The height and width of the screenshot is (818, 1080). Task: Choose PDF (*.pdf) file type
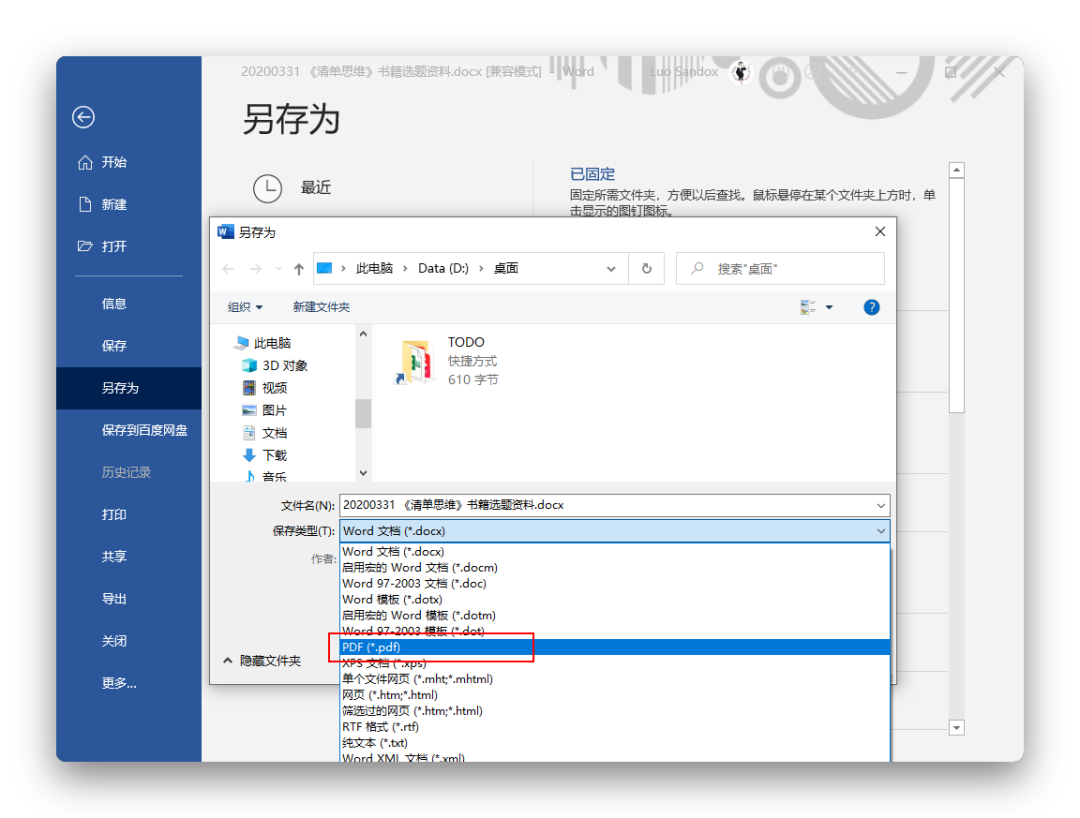click(x=615, y=647)
